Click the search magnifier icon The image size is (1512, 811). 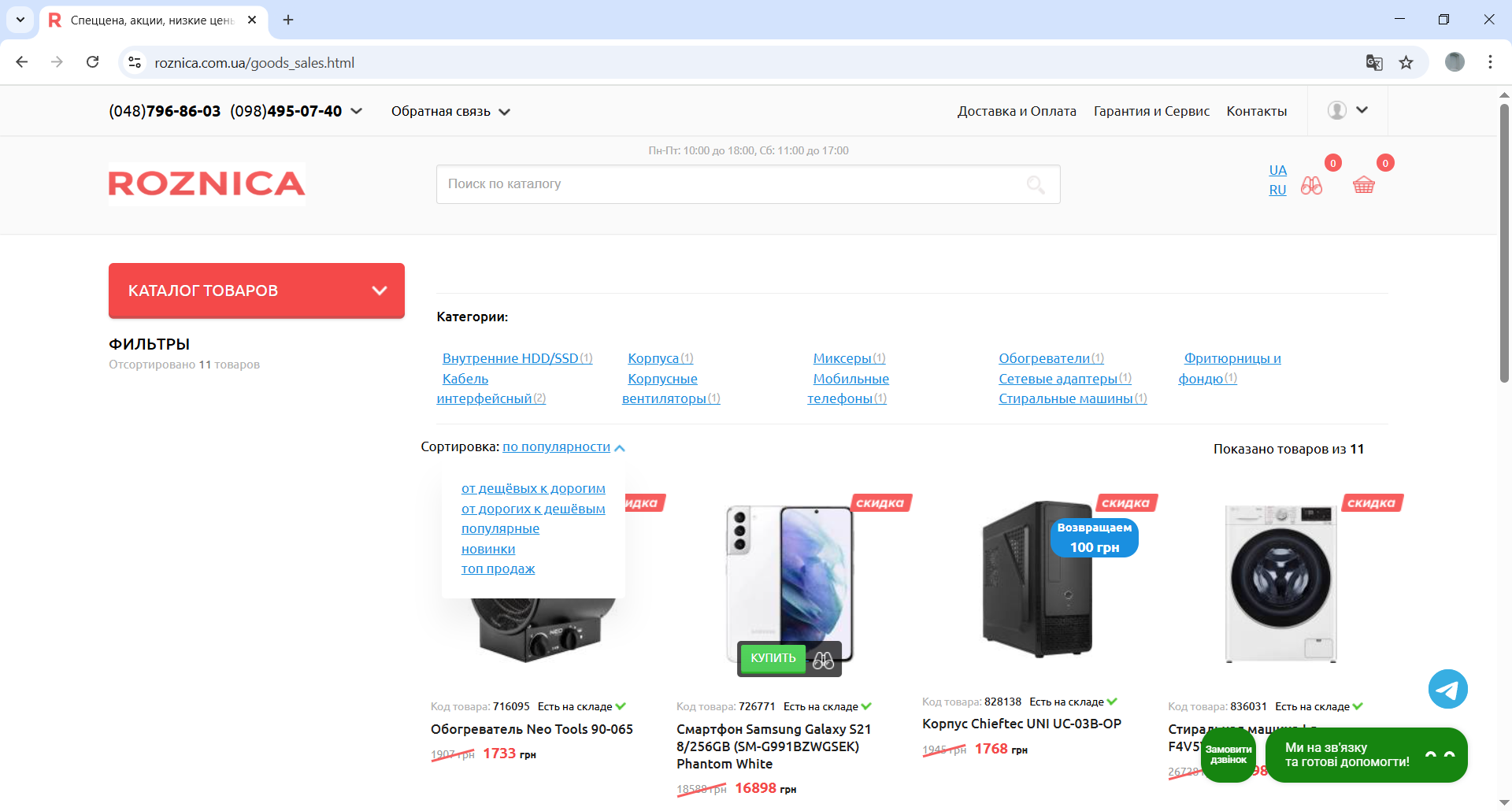pyautogui.click(x=1036, y=184)
